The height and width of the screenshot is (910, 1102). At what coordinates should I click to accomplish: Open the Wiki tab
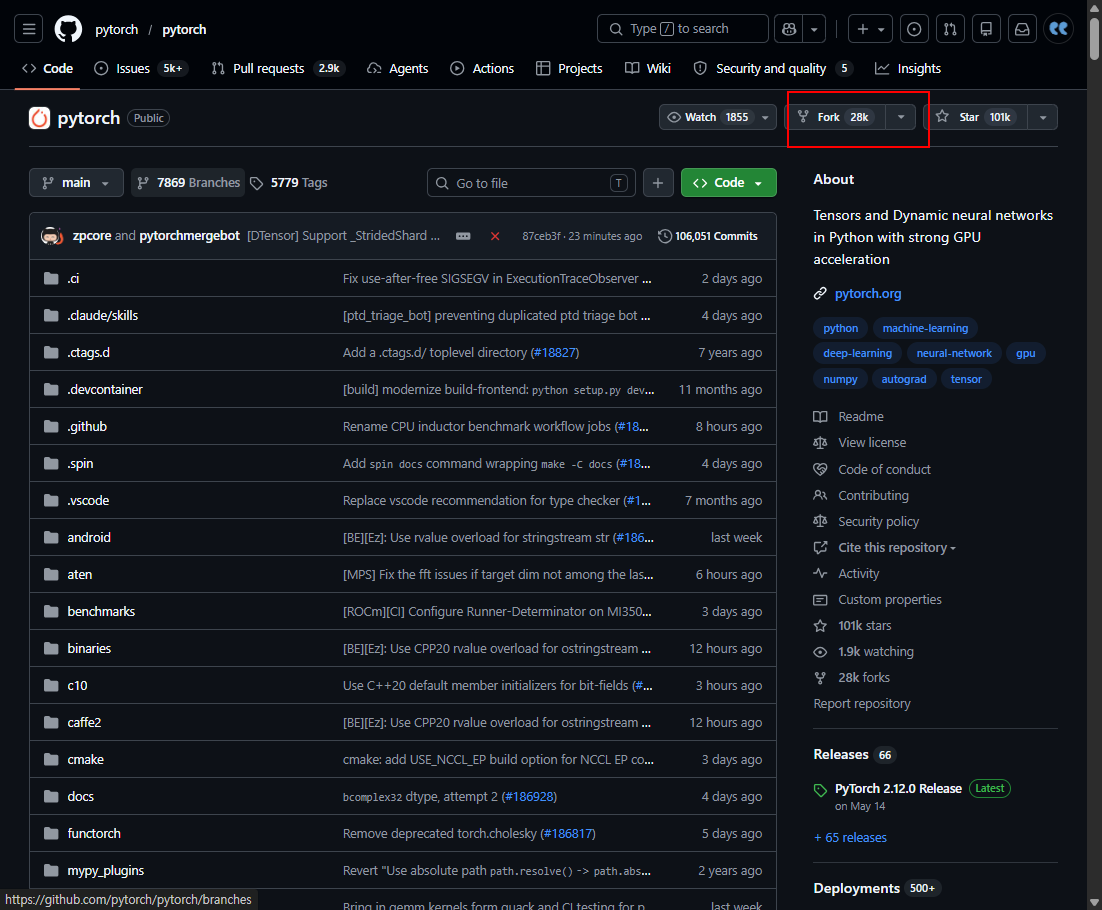point(648,68)
